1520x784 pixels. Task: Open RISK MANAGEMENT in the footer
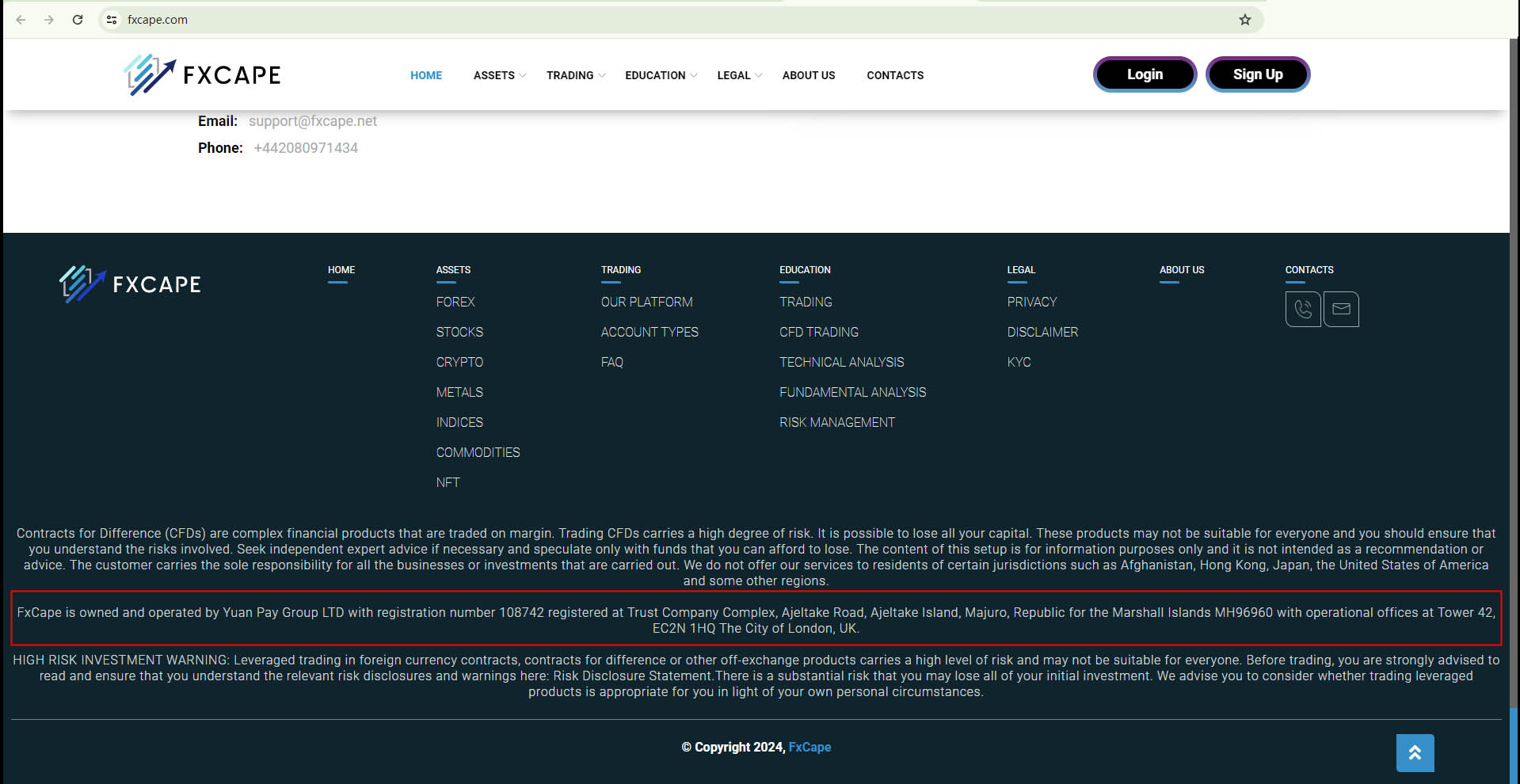pyautogui.click(x=837, y=422)
